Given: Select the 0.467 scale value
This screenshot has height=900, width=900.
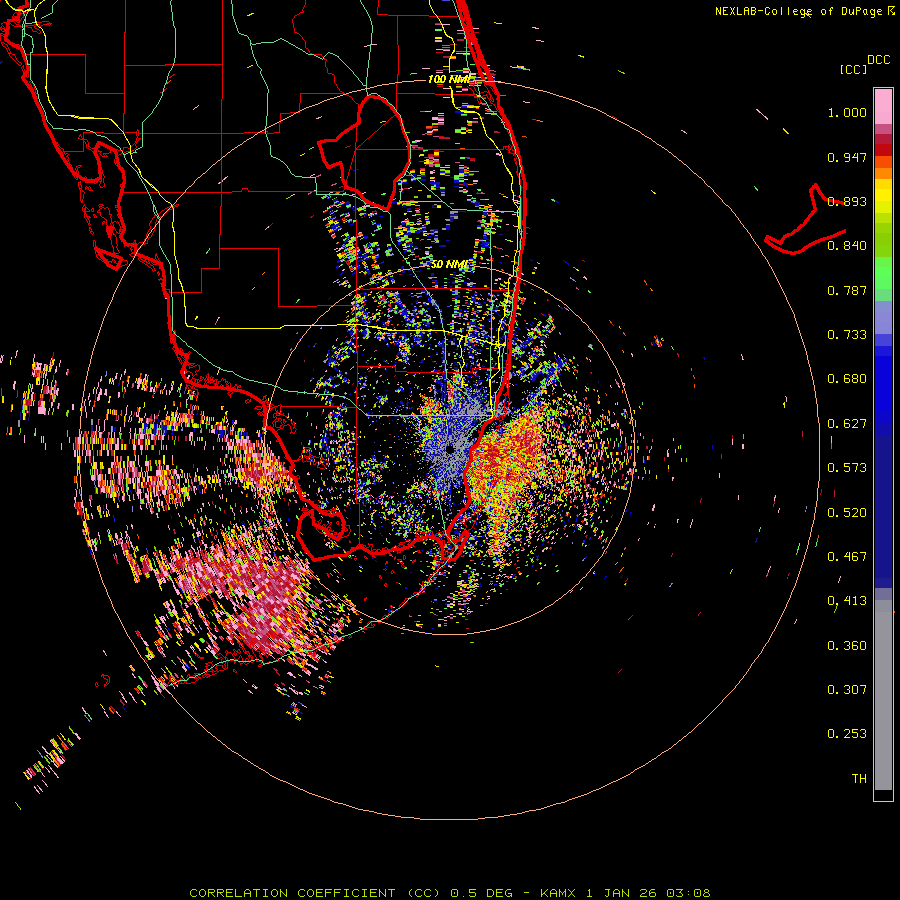Looking at the screenshot, I should [x=847, y=557].
